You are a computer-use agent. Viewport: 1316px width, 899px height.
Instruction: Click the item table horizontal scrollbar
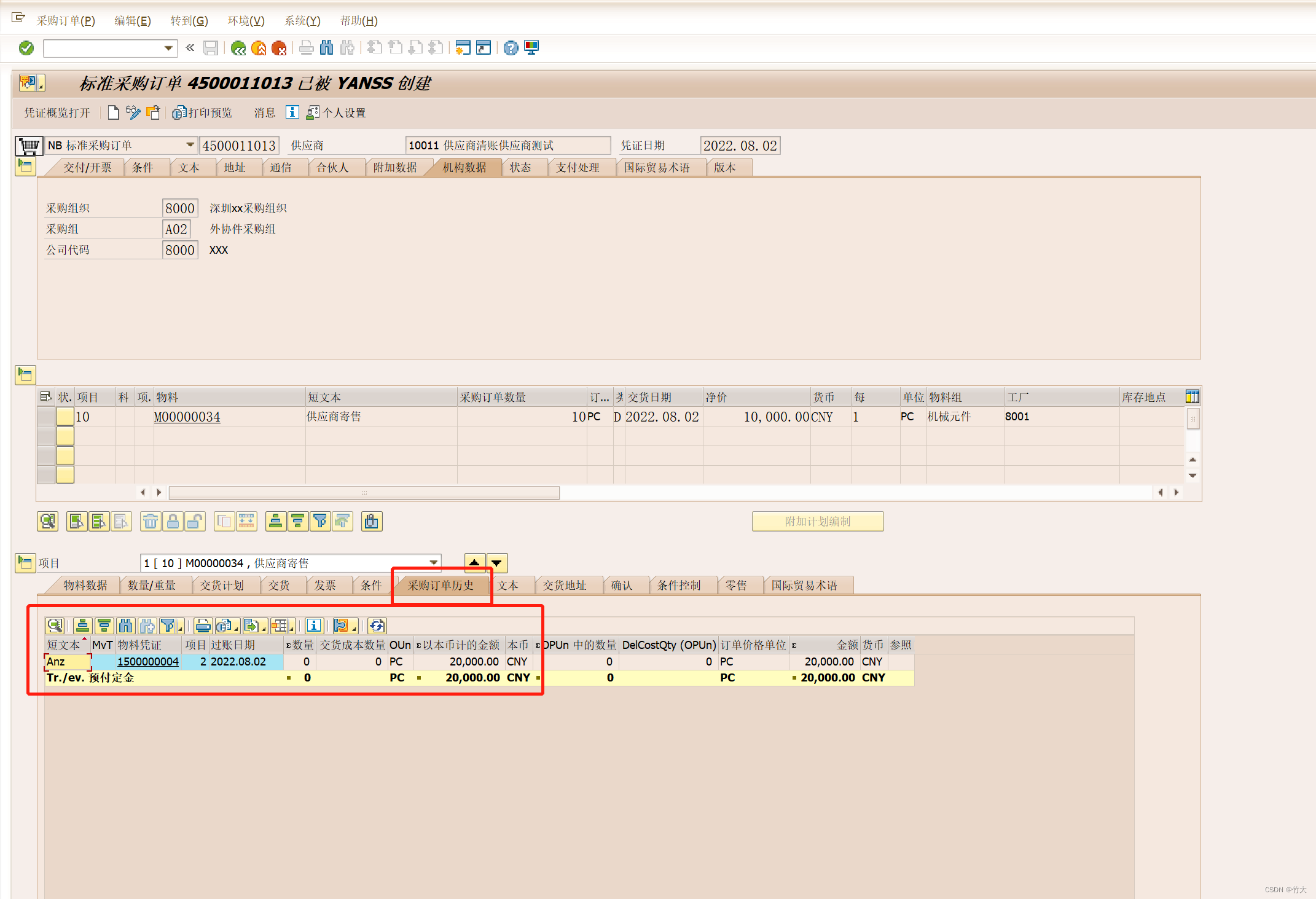(364, 492)
